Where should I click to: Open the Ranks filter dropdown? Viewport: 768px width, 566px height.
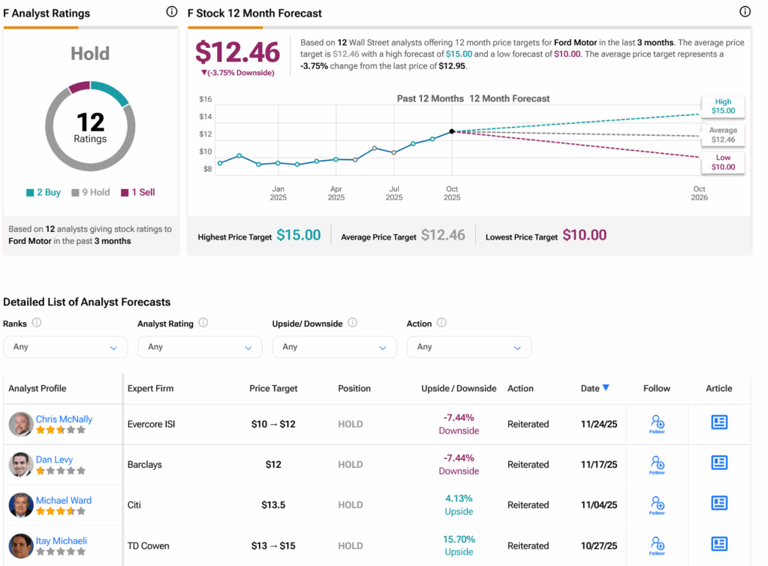coord(65,347)
